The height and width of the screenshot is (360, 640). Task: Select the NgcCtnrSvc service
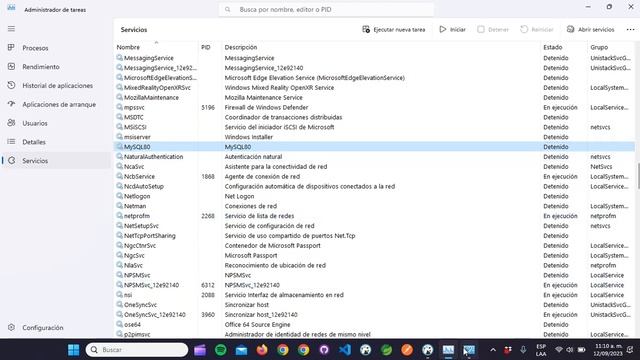(x=374, y=246)
